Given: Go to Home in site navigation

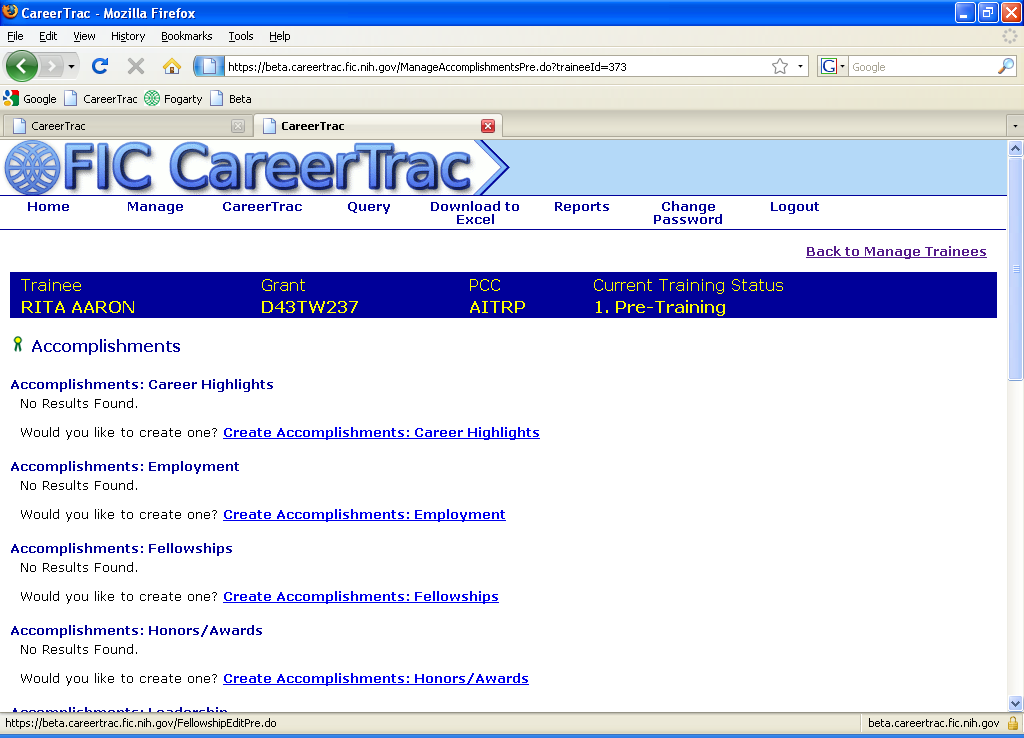Looking at the screenshot, I should 48,206.
